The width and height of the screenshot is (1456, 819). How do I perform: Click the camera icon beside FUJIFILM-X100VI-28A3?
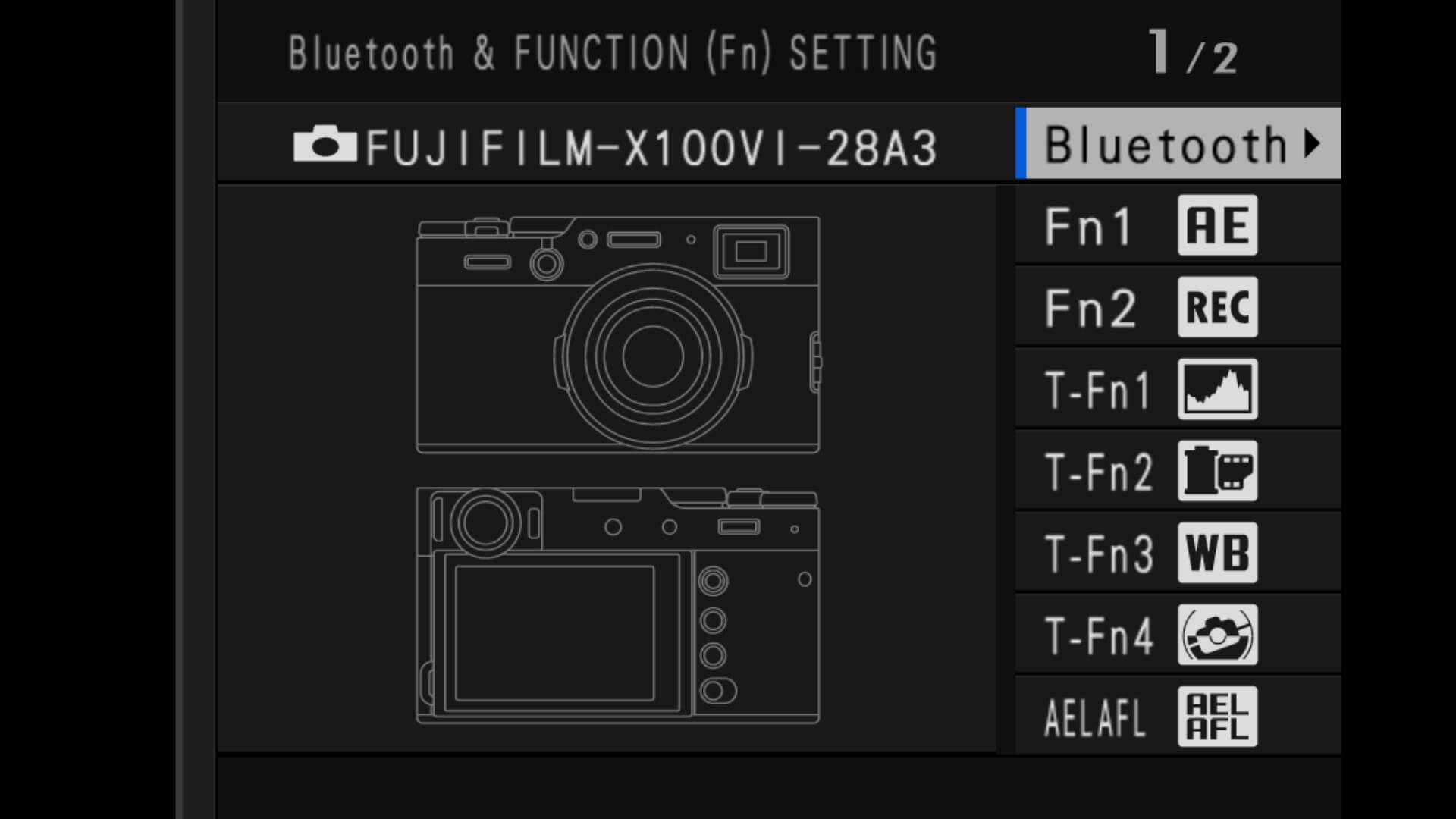325,144
